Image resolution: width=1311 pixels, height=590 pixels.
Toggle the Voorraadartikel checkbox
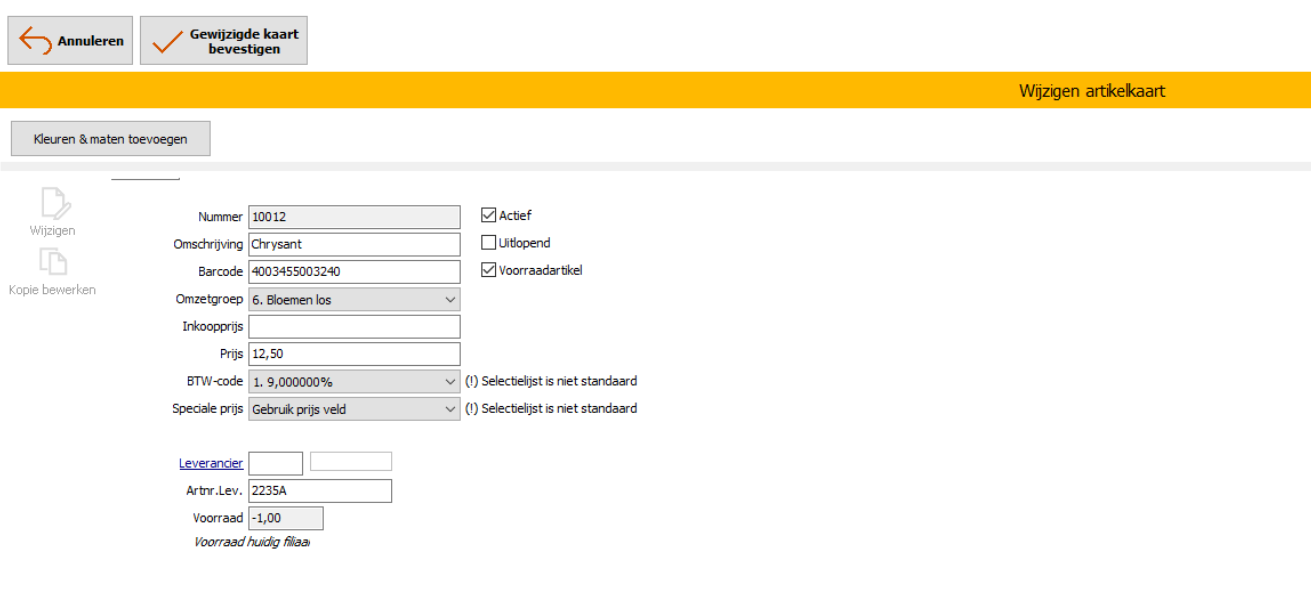click(489, 269)
